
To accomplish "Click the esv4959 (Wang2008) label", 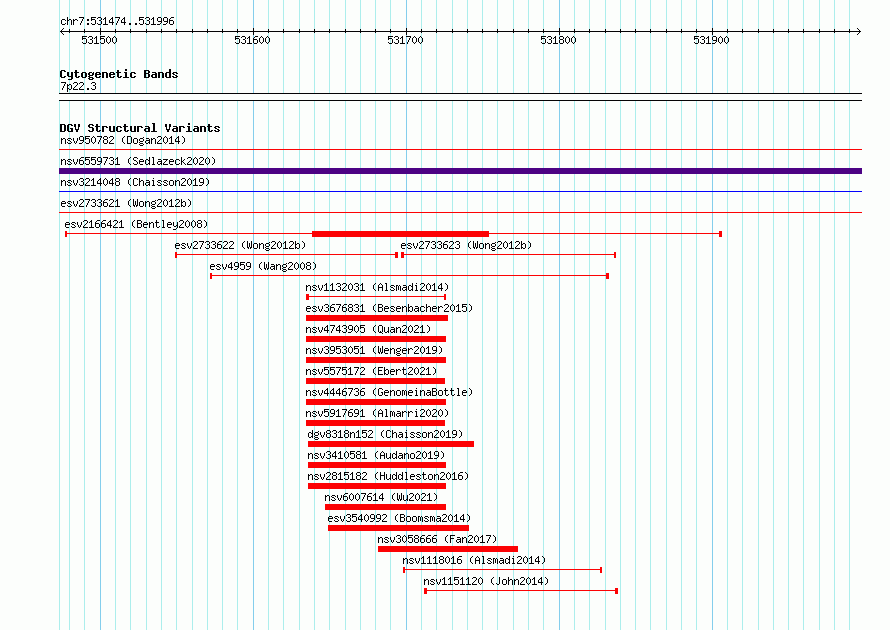I will point(263,266).
